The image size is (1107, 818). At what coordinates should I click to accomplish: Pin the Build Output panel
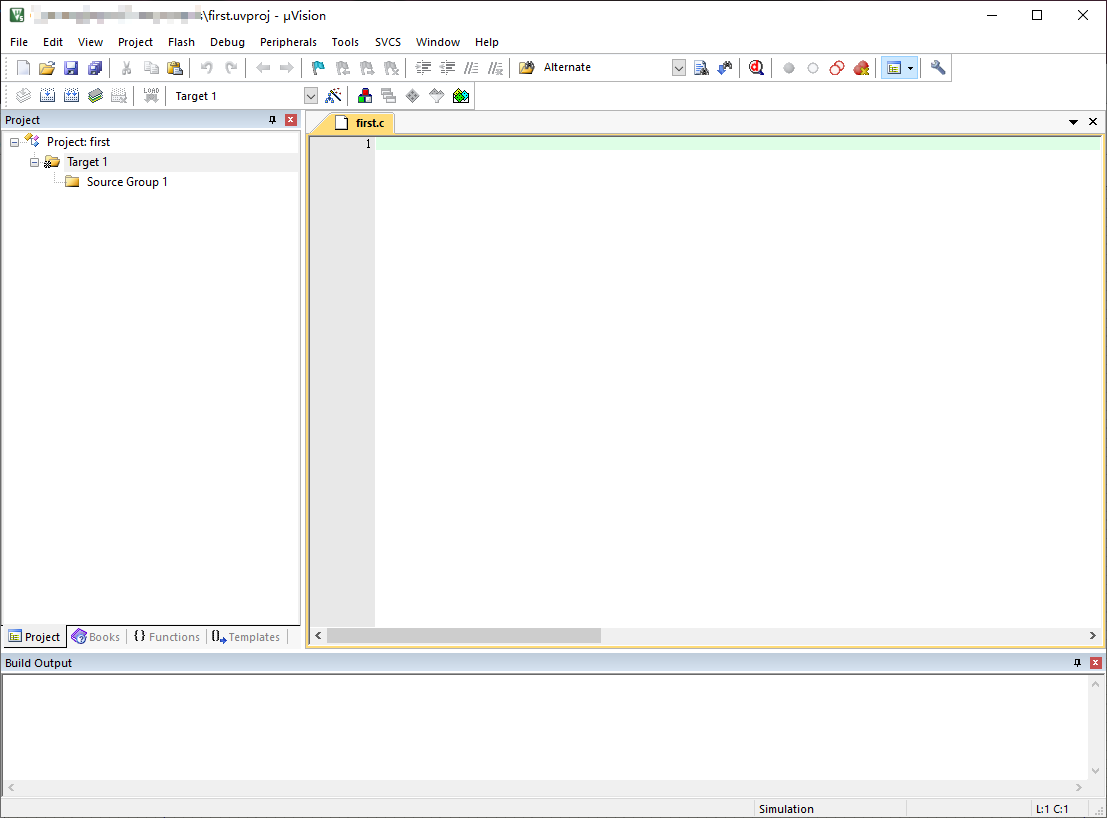click(x=1077, y=663)
